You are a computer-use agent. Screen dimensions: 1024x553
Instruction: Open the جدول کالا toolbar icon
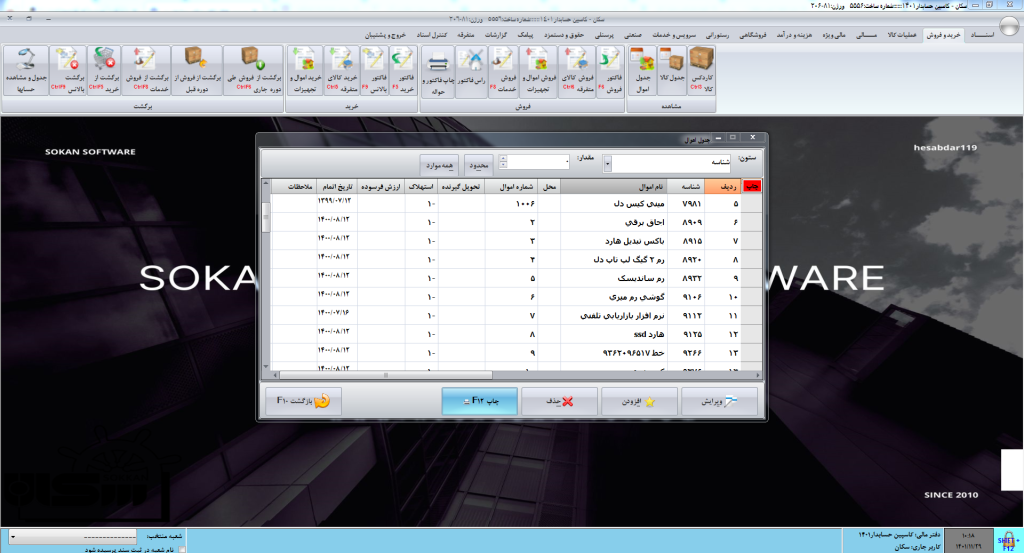(672, 71)
